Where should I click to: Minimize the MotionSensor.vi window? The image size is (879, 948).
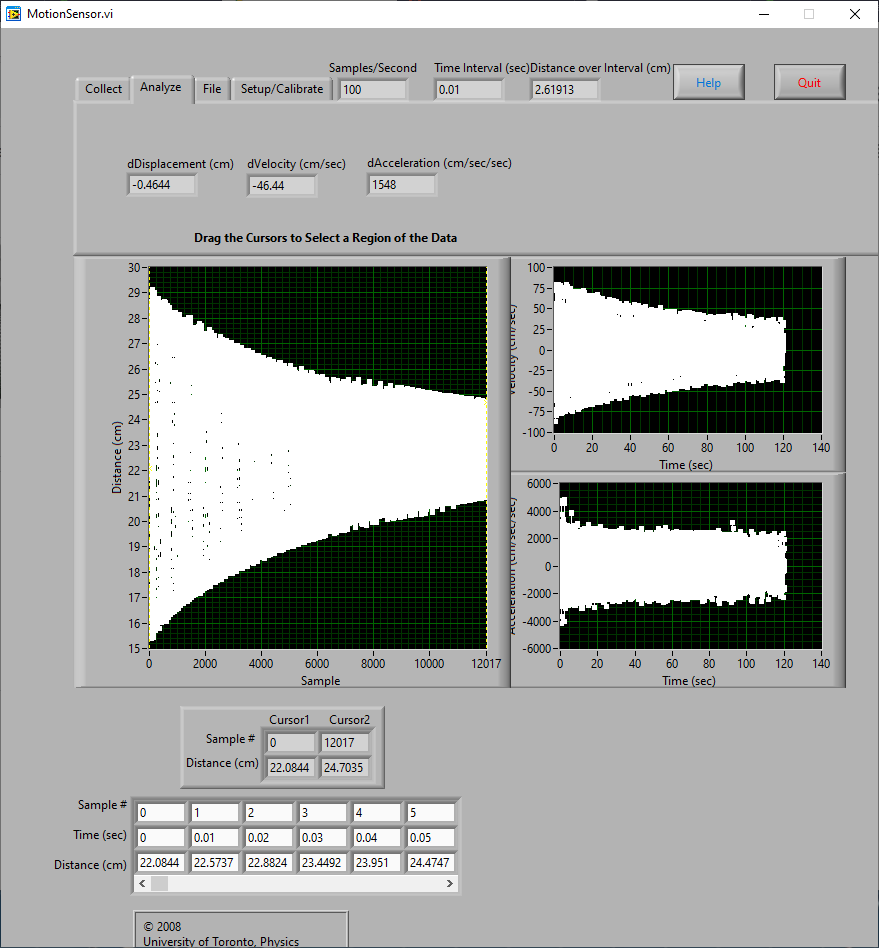[764, 14]
